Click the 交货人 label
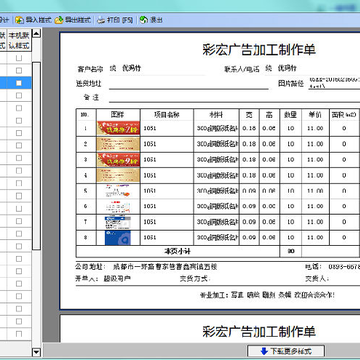The width and height of the screenshot is (360, 360). (317, 279)
